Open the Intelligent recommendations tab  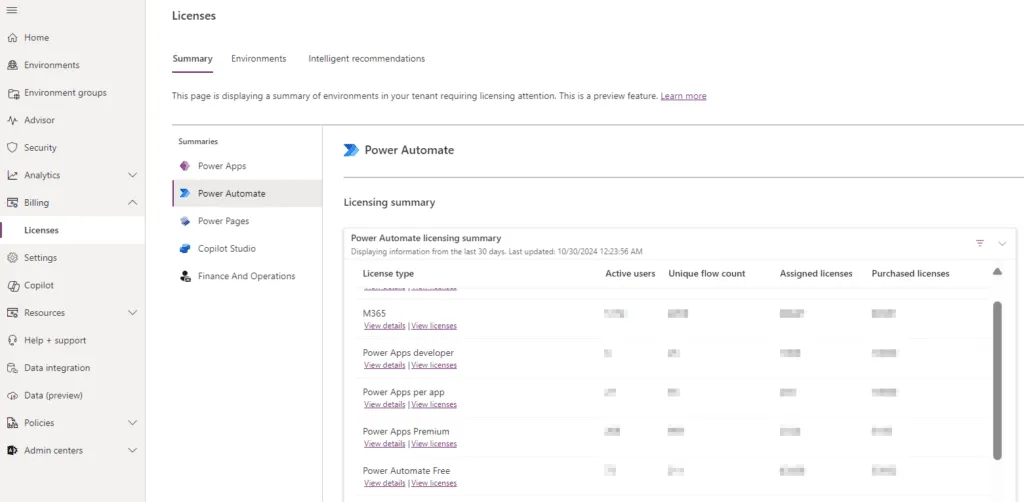pyautogui.click(x=366, y=59)
